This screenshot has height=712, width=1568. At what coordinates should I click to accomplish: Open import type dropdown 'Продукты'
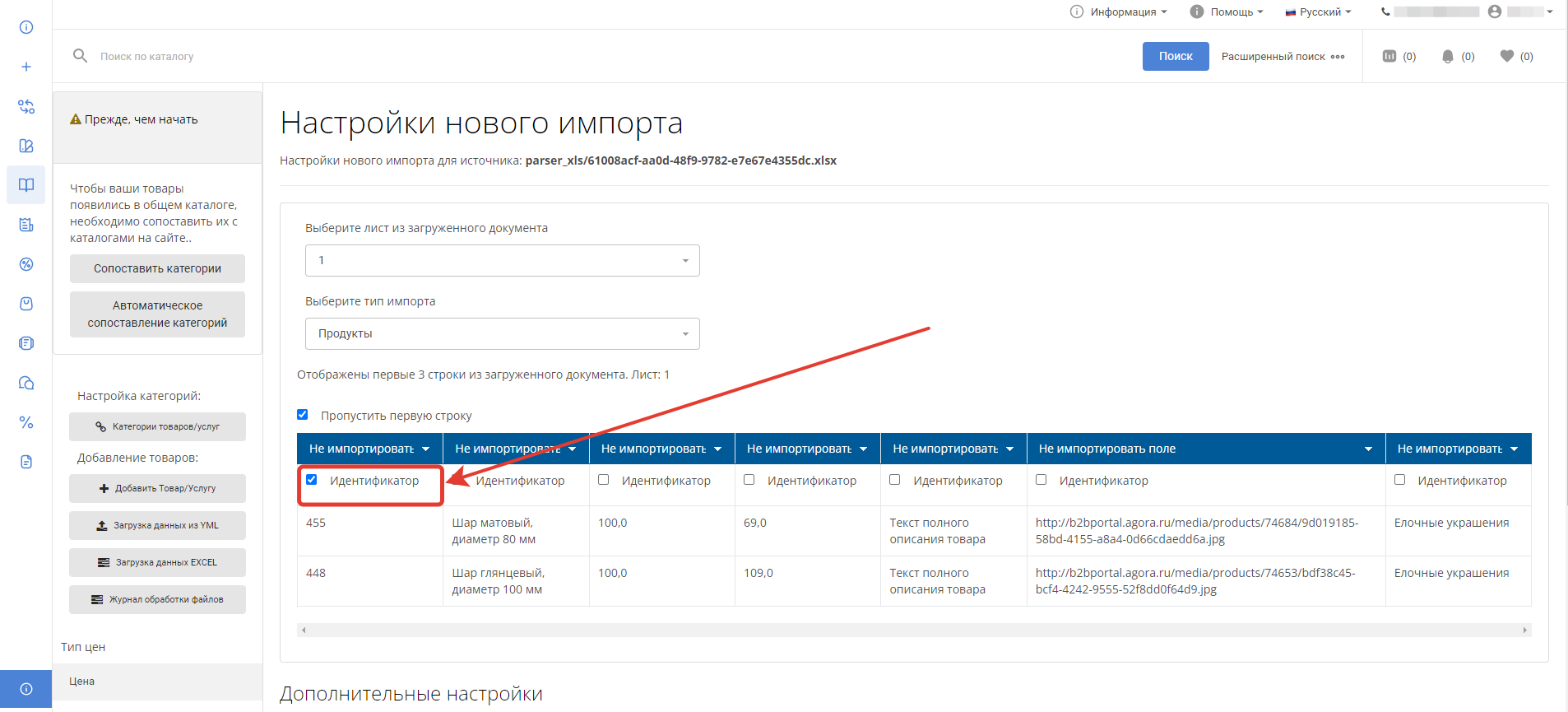tap(502, 333)
